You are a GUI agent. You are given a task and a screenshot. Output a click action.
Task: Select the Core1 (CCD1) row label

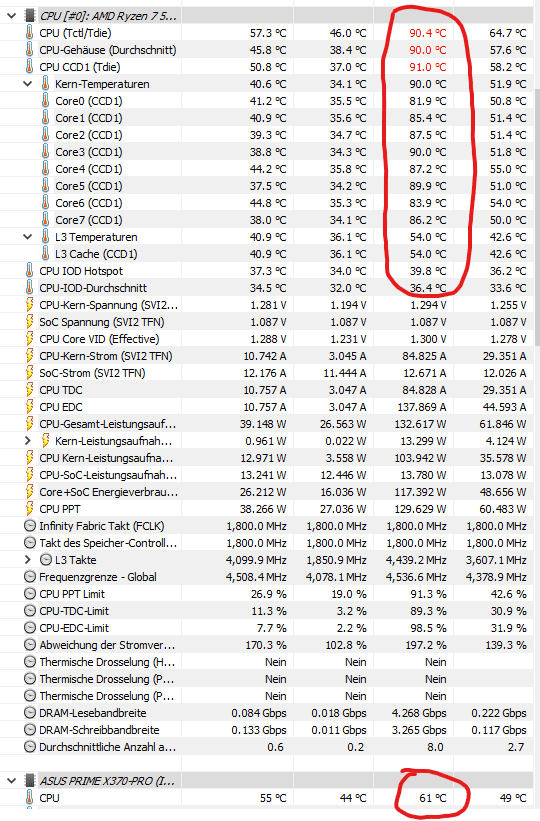pyautogui.click(x=89, y=118)
